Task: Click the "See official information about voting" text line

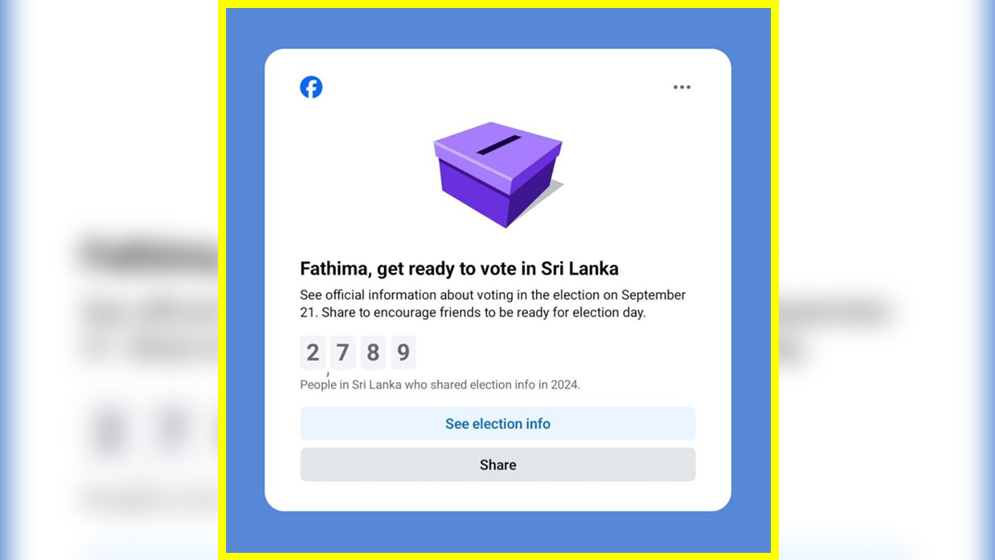Action: [492, 295]
